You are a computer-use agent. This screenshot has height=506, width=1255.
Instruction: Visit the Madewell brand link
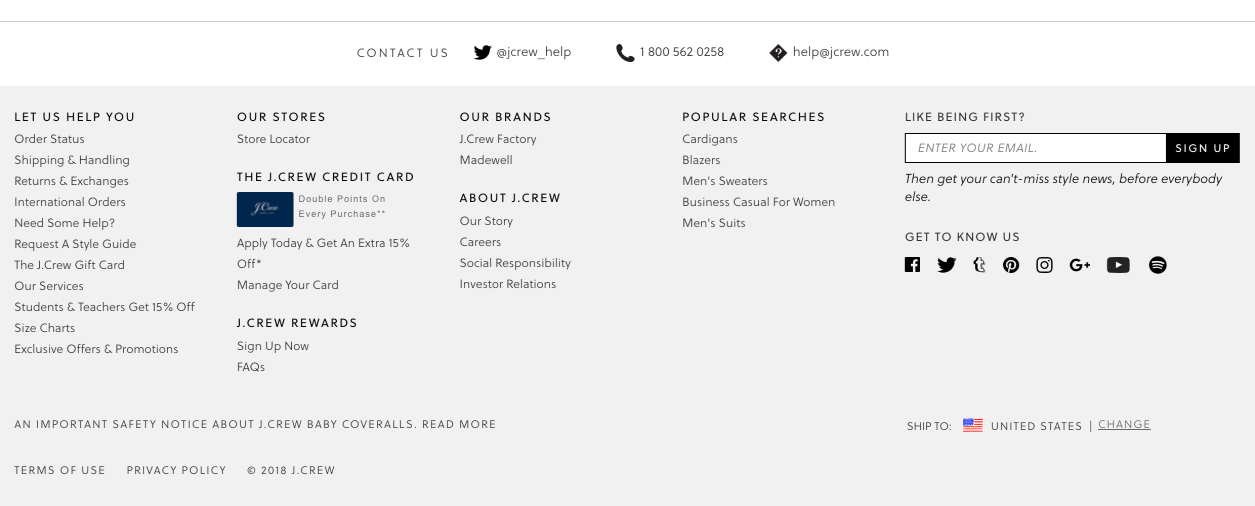[x=486, y=160]
